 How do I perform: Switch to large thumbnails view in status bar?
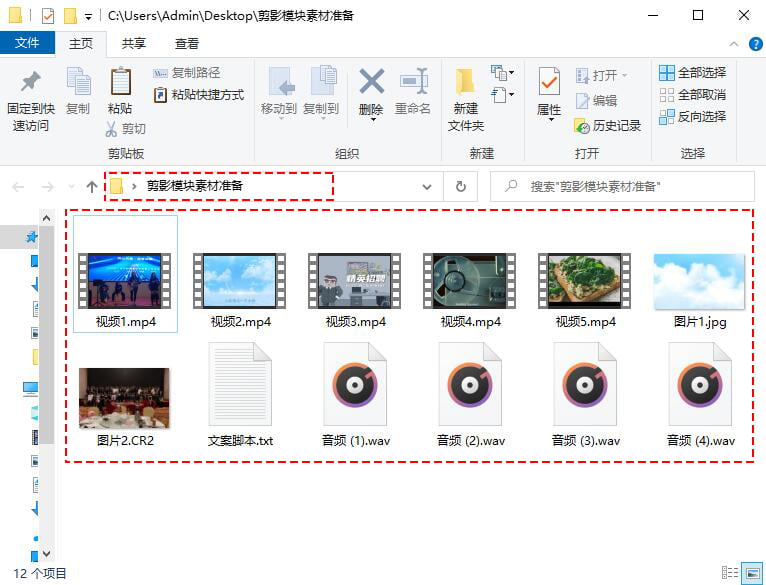click(x=752, y=573)
